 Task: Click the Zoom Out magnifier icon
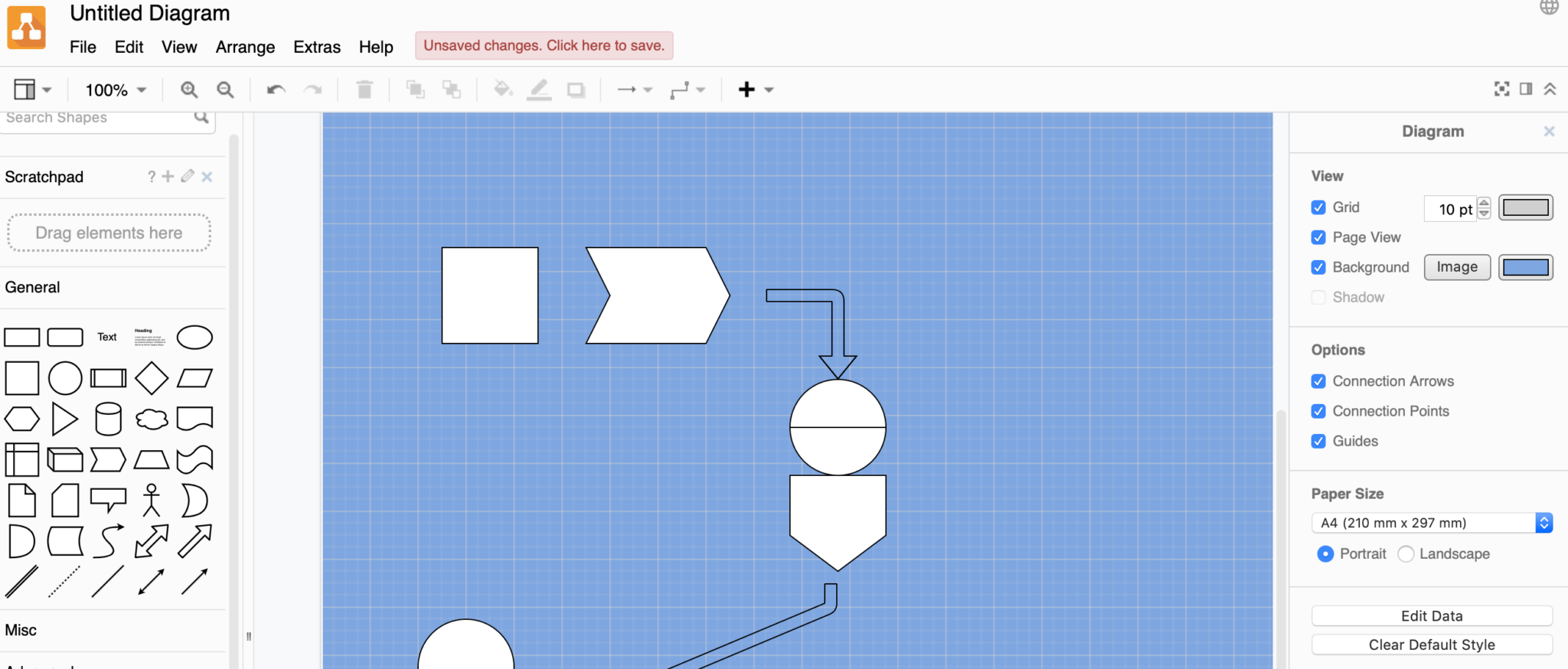coord(225,90)
